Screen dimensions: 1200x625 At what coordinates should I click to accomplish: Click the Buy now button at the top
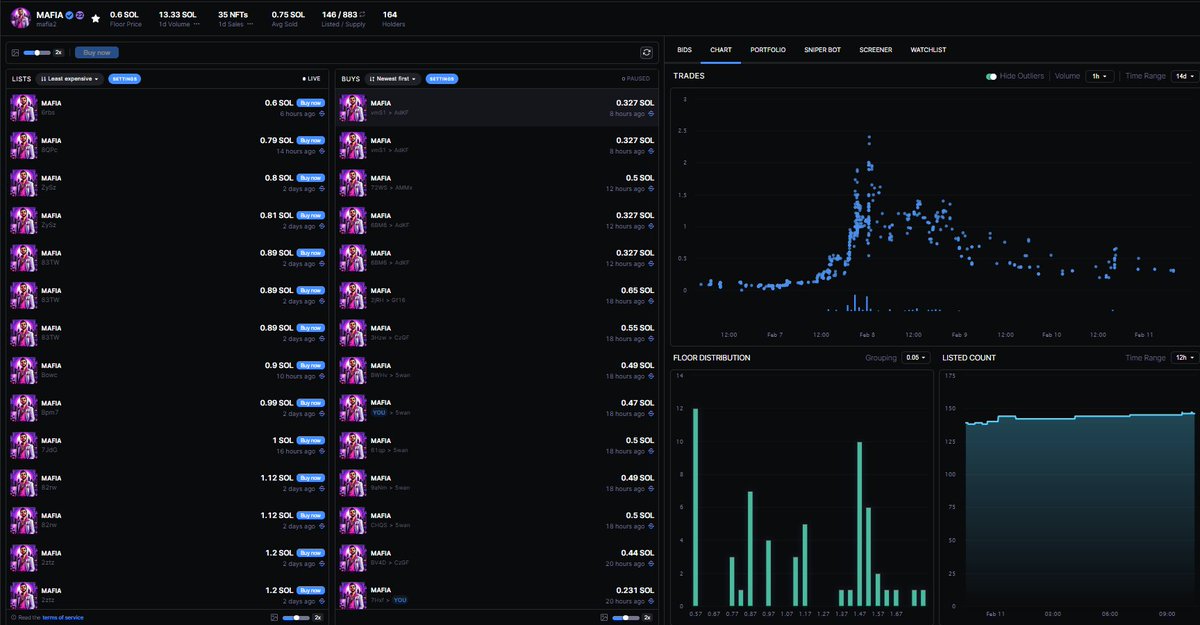(x=96, y=52)
